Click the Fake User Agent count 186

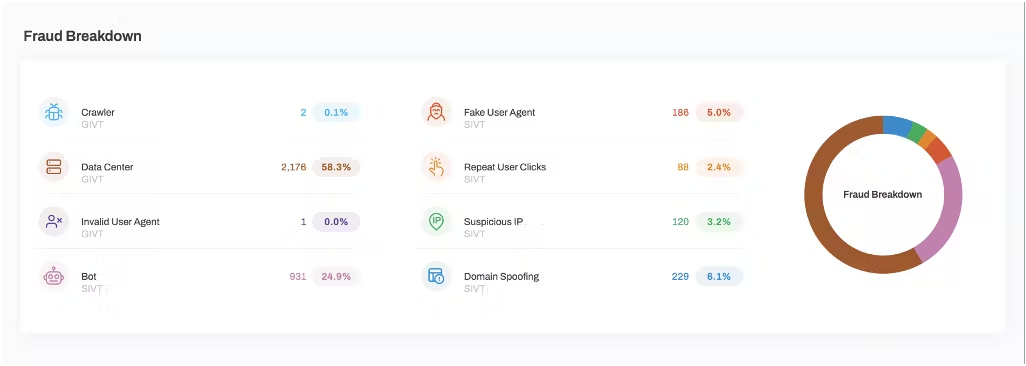[681, 113]
